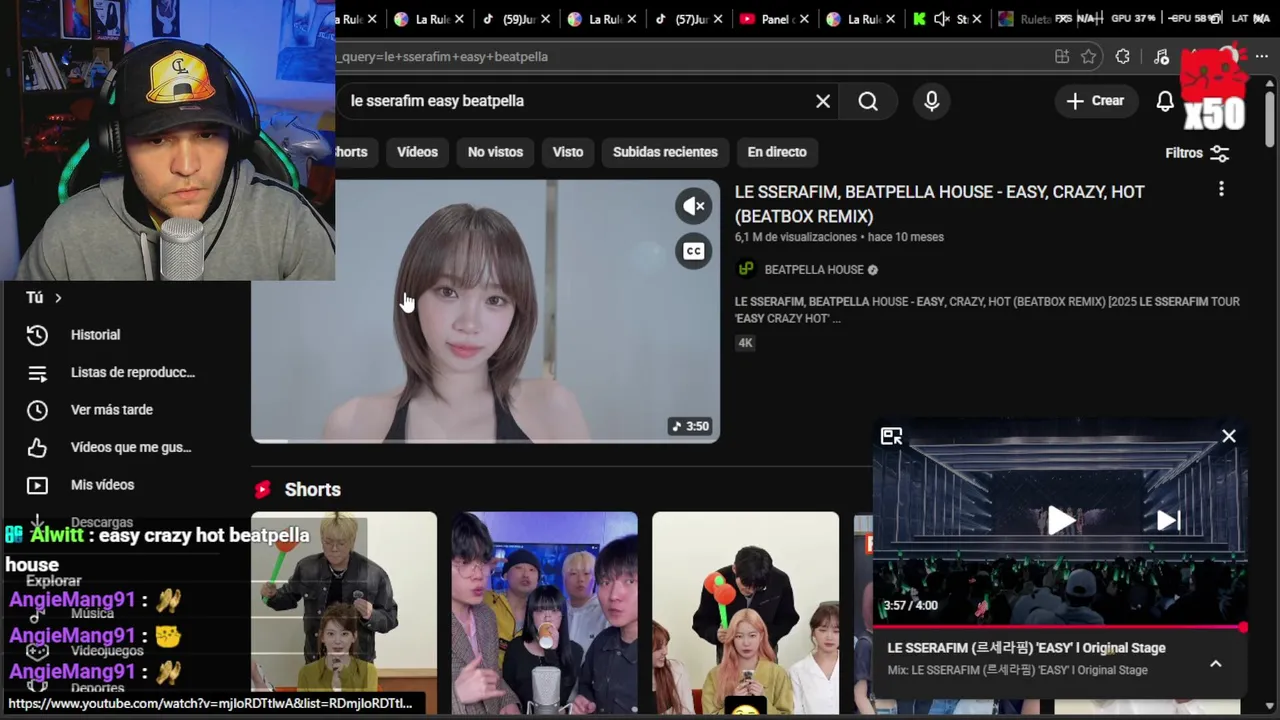Bookmark the page with the star icon

[x=1089, y=57]
